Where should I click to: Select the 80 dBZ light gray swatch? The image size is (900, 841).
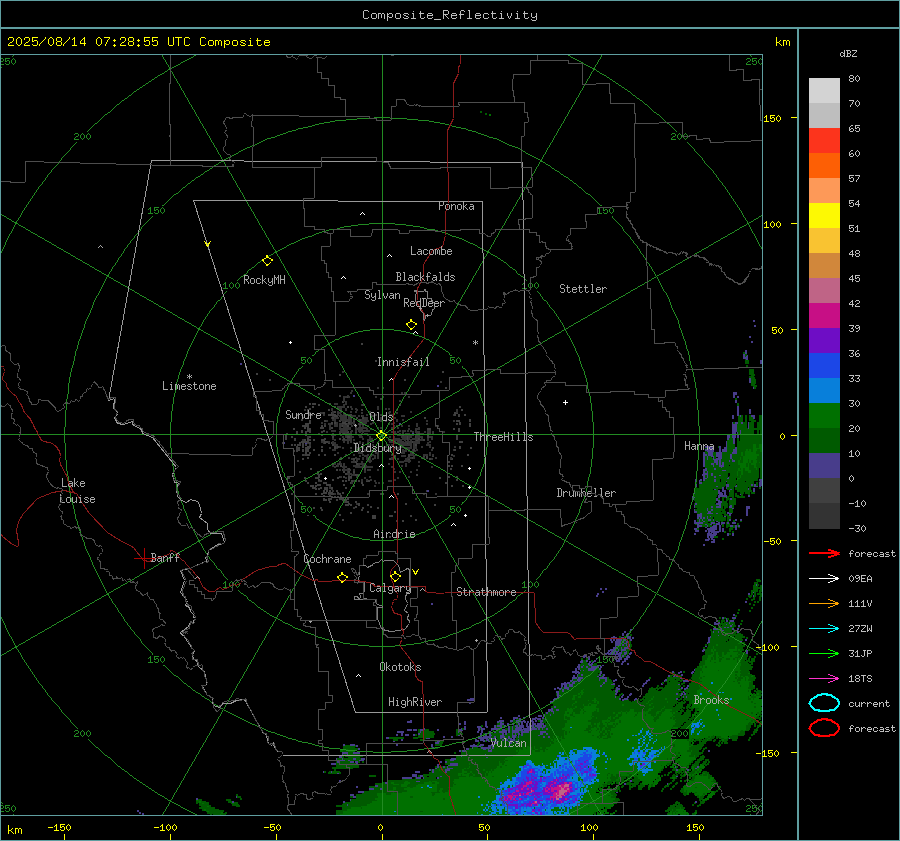coord(824,91)
